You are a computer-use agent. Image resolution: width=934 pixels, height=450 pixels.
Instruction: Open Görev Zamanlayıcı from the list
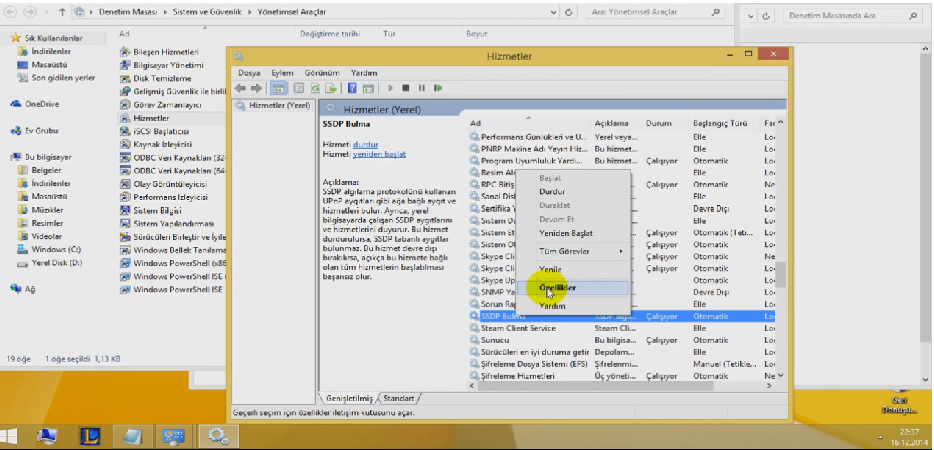[167, 104]
